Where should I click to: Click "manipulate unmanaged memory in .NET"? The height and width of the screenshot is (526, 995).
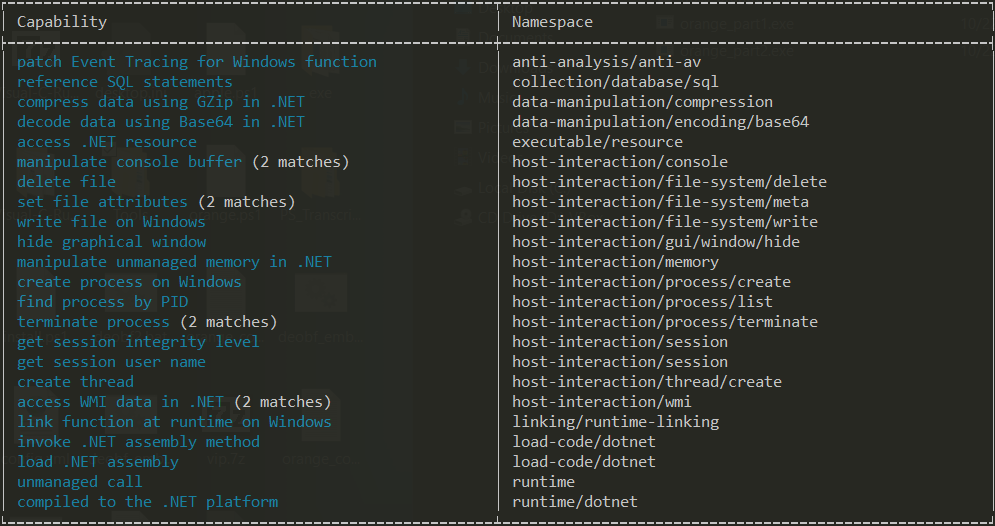coord(174,262)
